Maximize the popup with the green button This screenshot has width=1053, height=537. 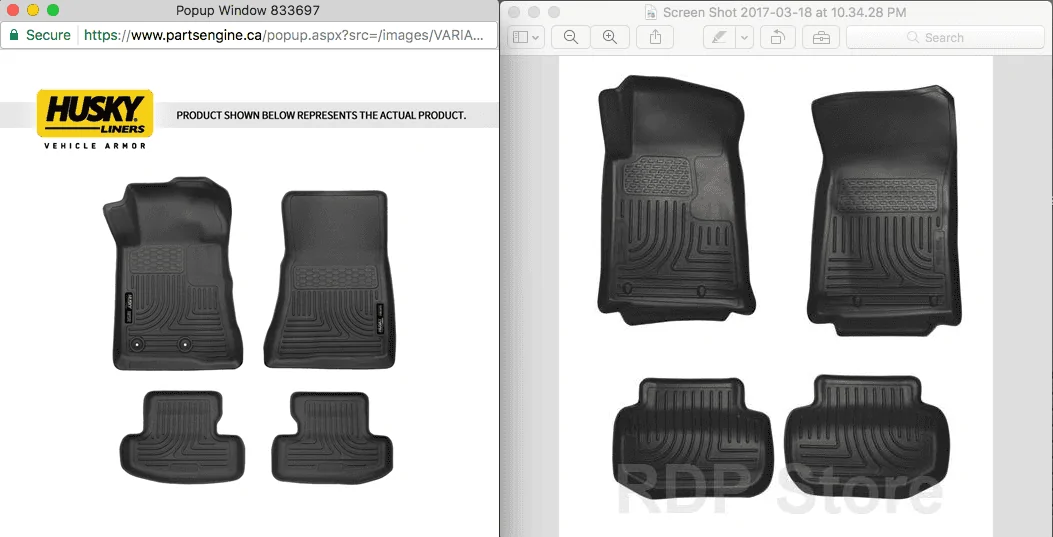click(x=53, y=10)
